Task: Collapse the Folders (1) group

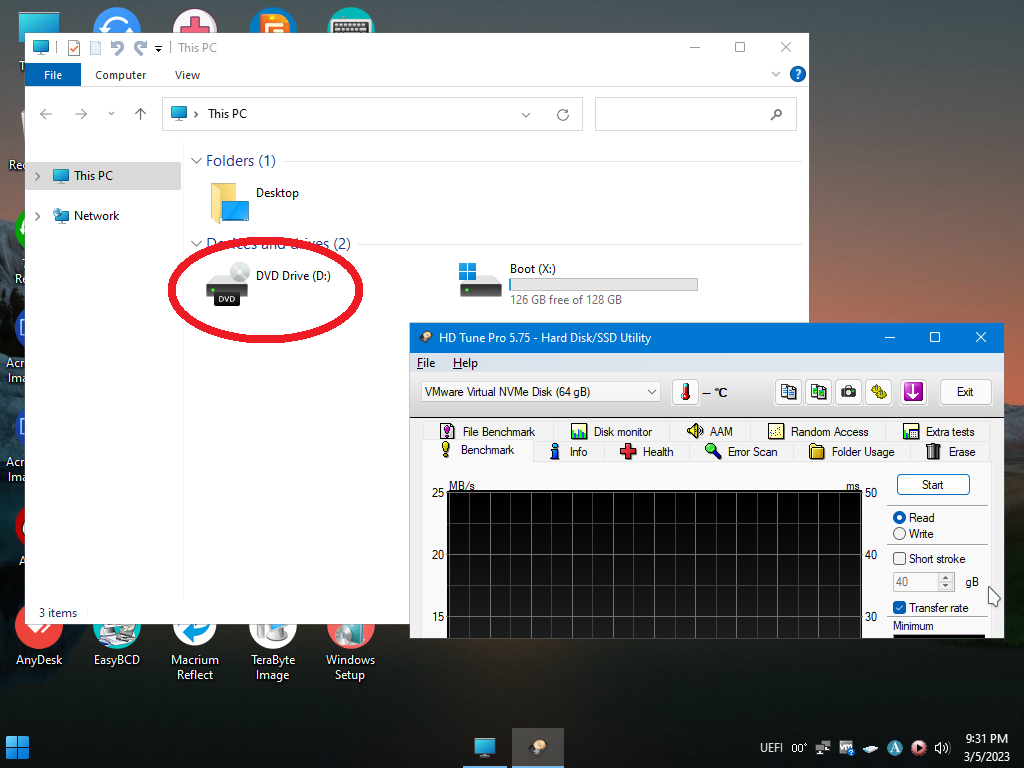Action: [196, 161]
